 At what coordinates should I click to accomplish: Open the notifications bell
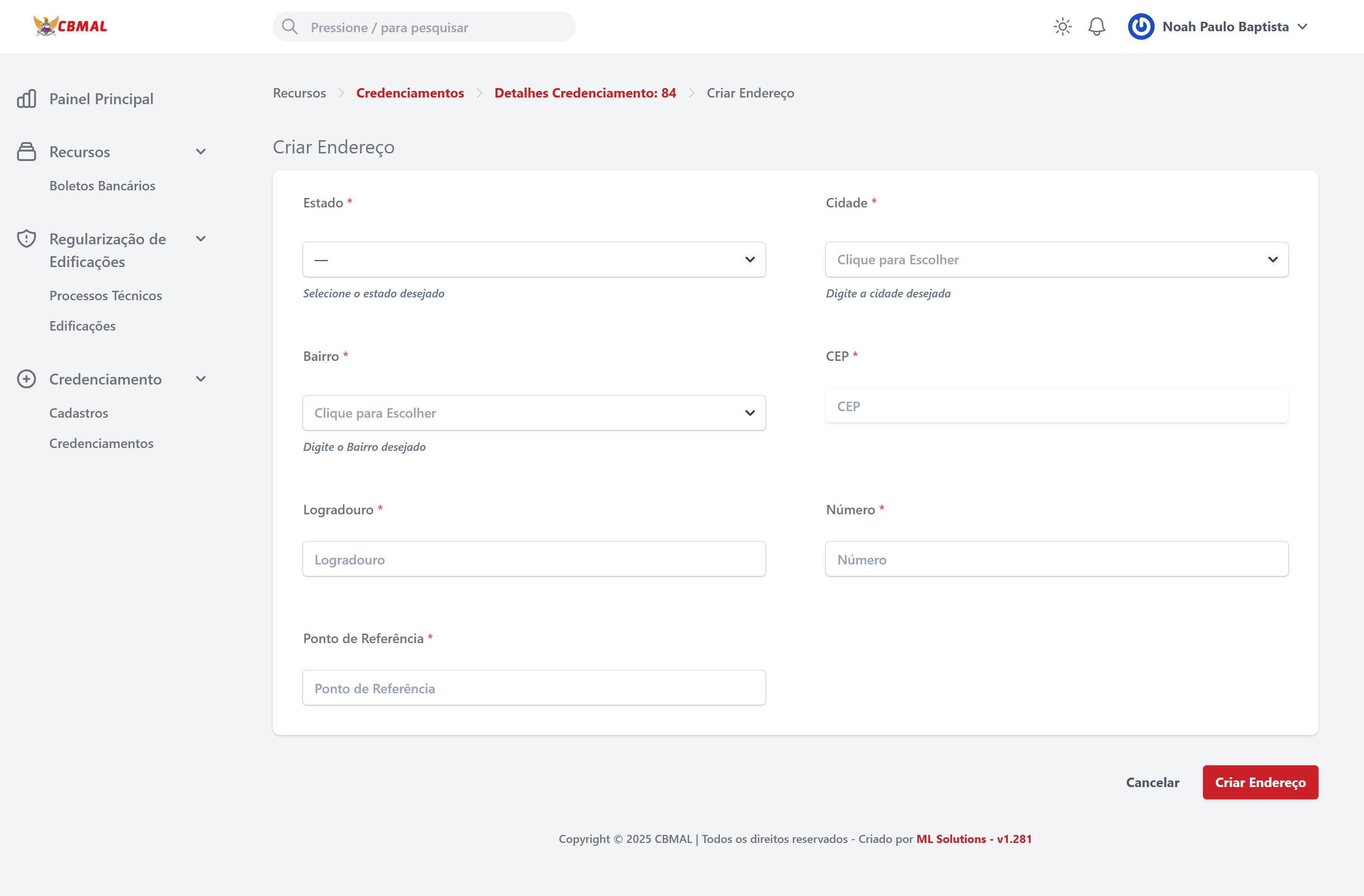click(x=1096, y=27)
